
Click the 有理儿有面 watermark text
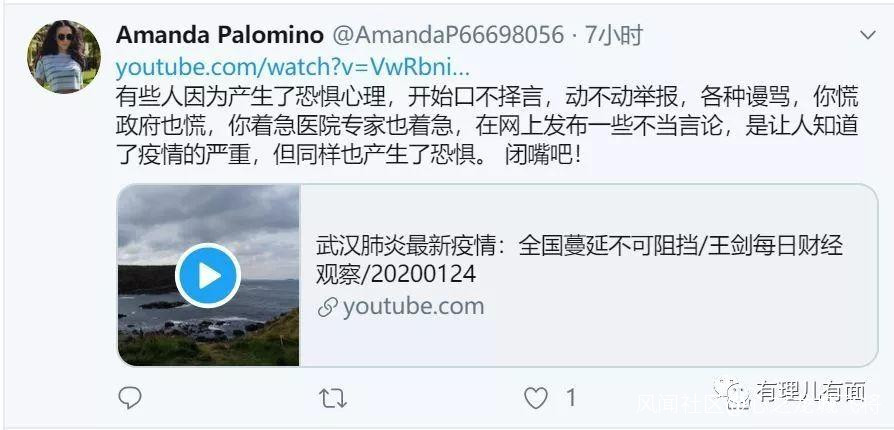coord(811,392)
